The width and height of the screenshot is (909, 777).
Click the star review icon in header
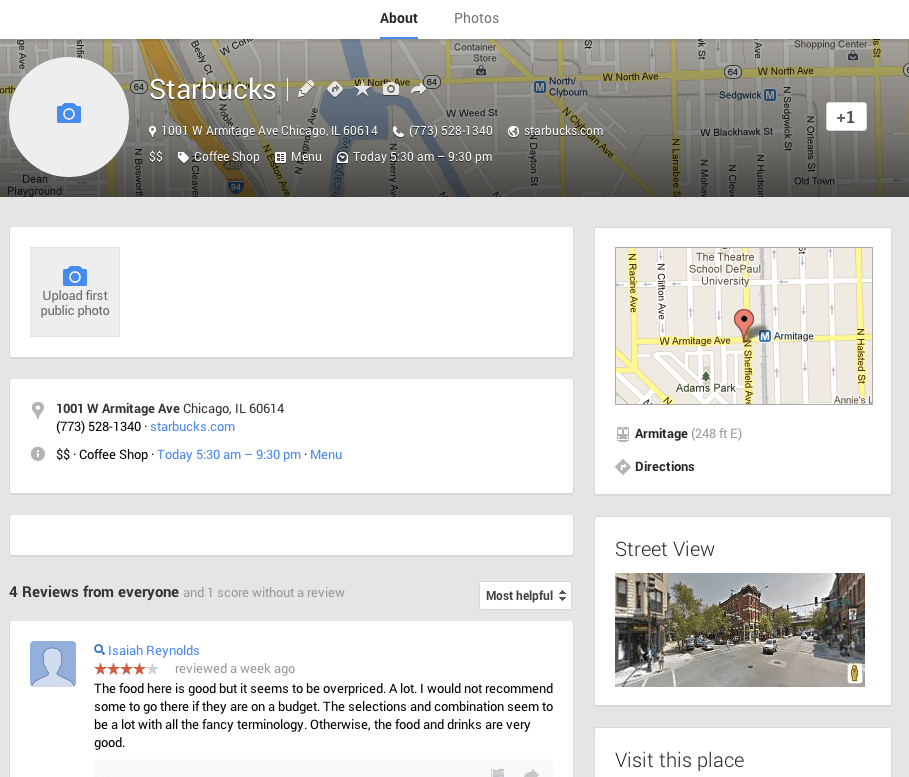point(363,89)
